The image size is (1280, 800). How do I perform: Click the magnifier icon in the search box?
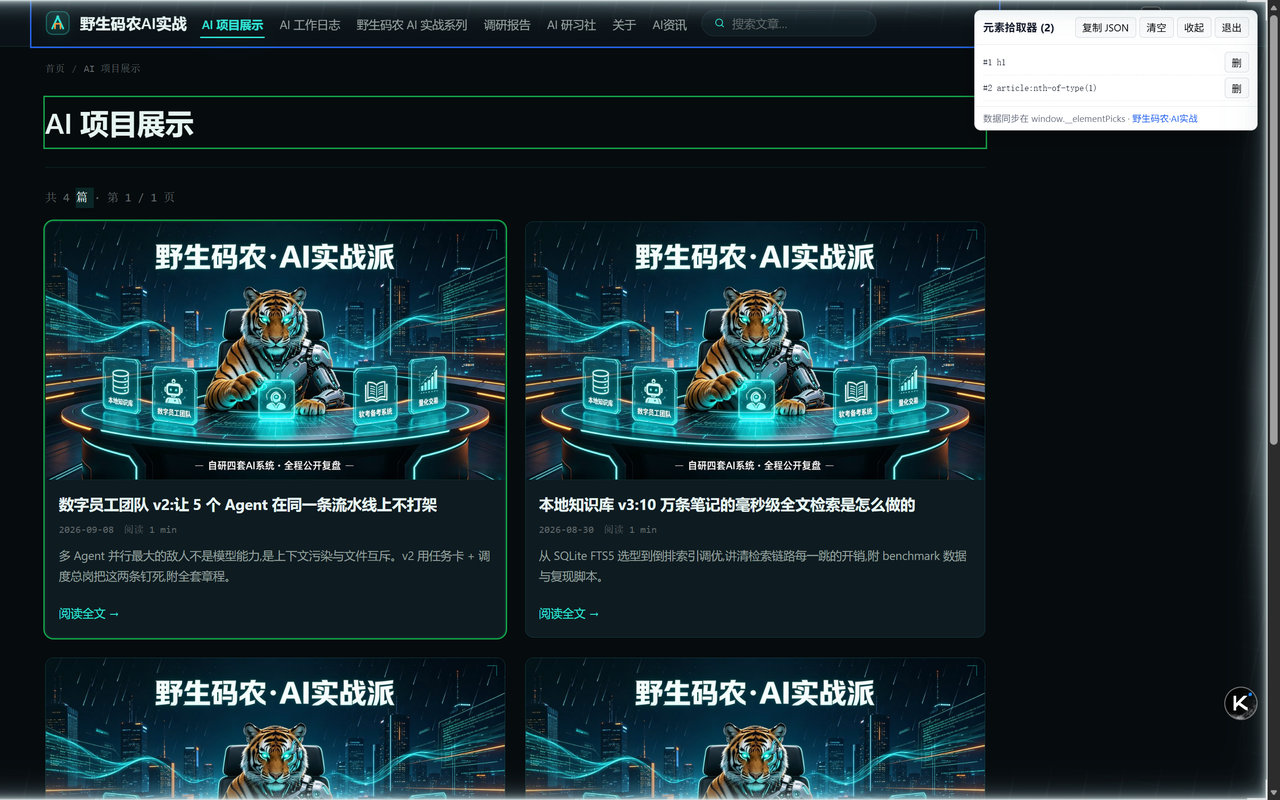click(719, 23)
